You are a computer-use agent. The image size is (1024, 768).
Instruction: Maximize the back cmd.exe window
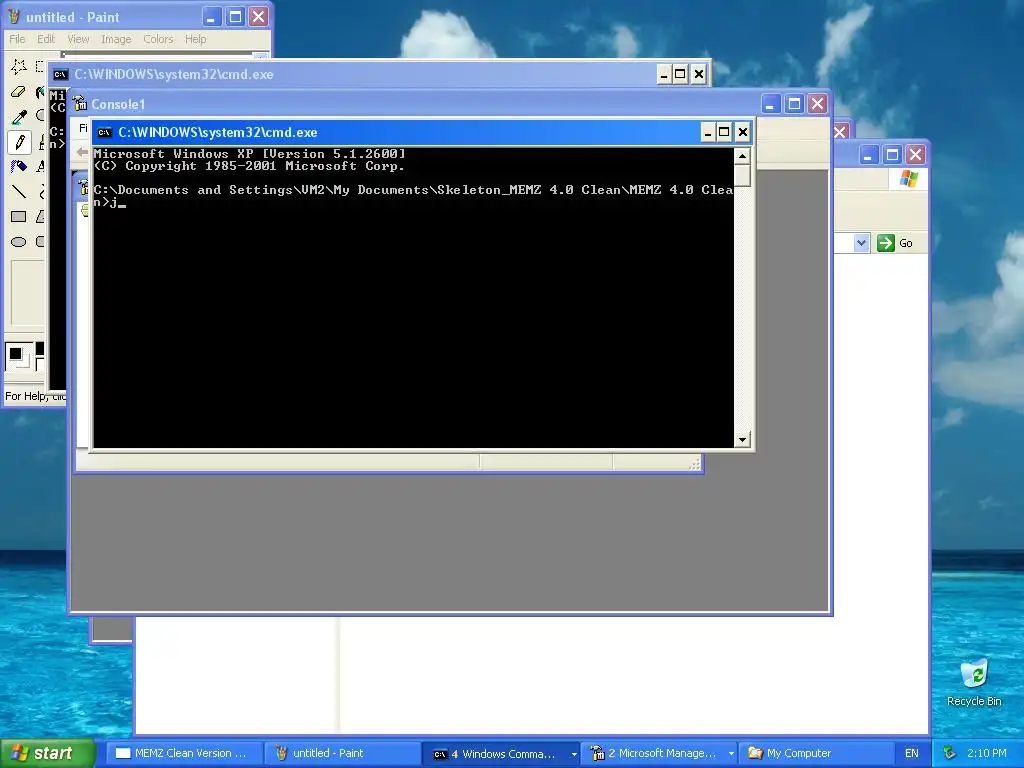coord(680,74)
